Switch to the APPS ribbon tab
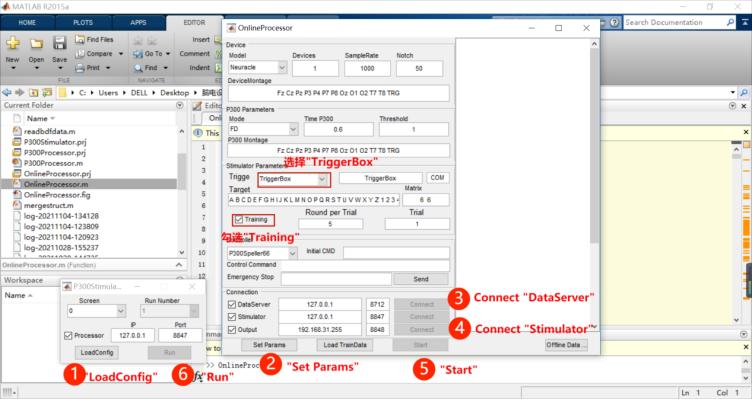 pyautogui.click(x=138, y=23)
